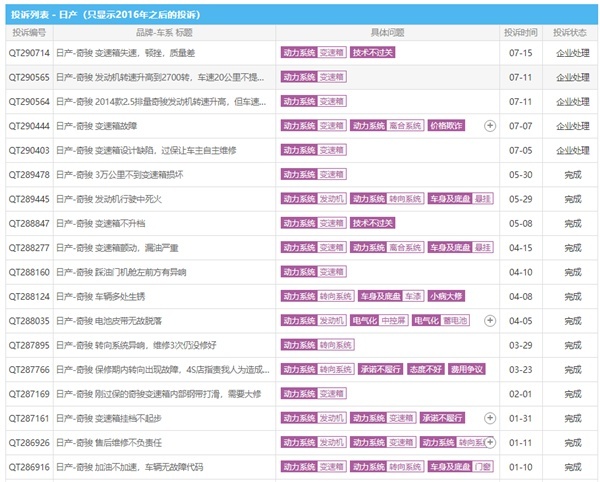Click 企业处理 status in row QT290714
Image resolution: width=600 pixels, height=482 pixels.
click(573, 53)
